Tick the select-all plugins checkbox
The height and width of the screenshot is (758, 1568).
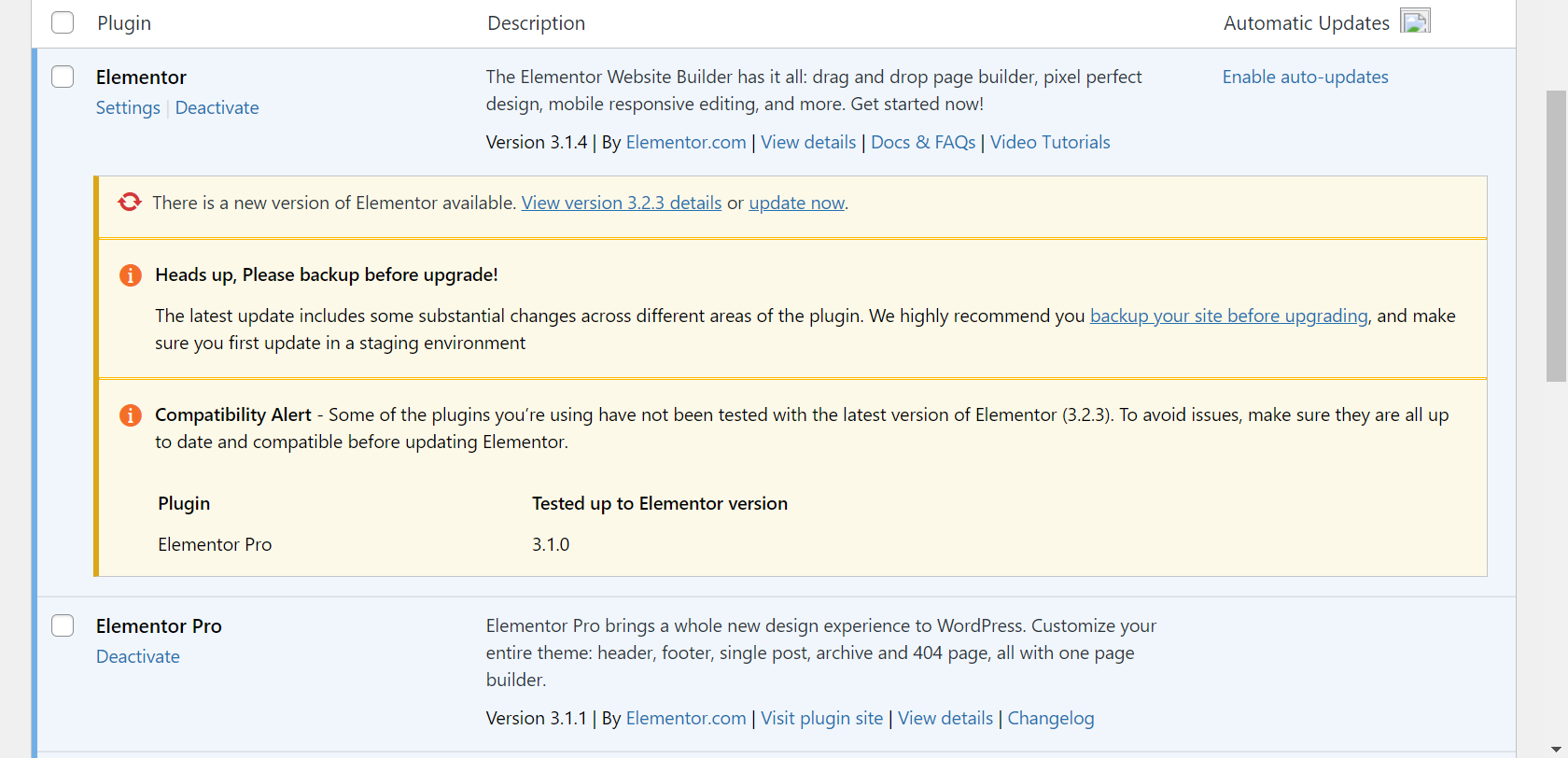(x=63, y=22)
